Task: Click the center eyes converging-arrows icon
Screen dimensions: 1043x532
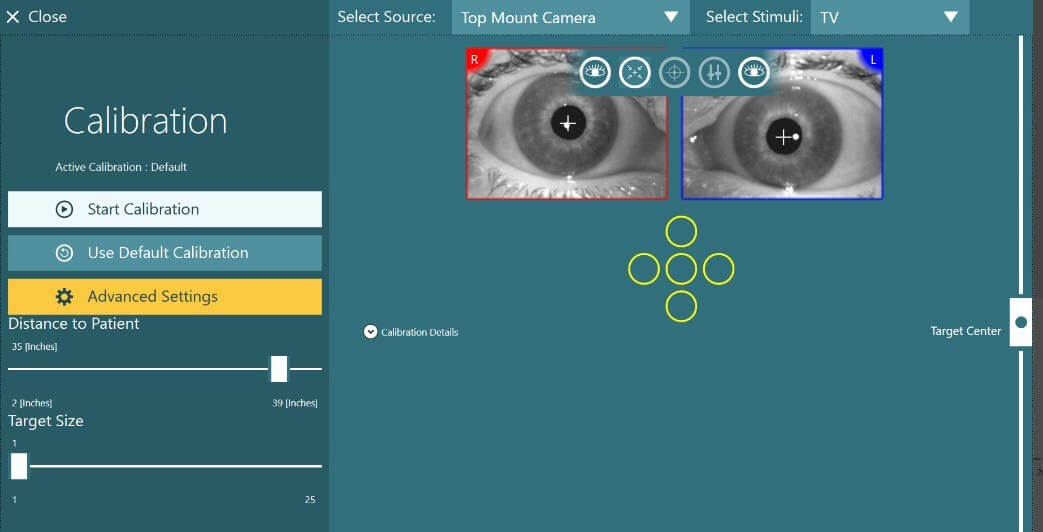Action: pyautogui.click(x=635, y=72)
